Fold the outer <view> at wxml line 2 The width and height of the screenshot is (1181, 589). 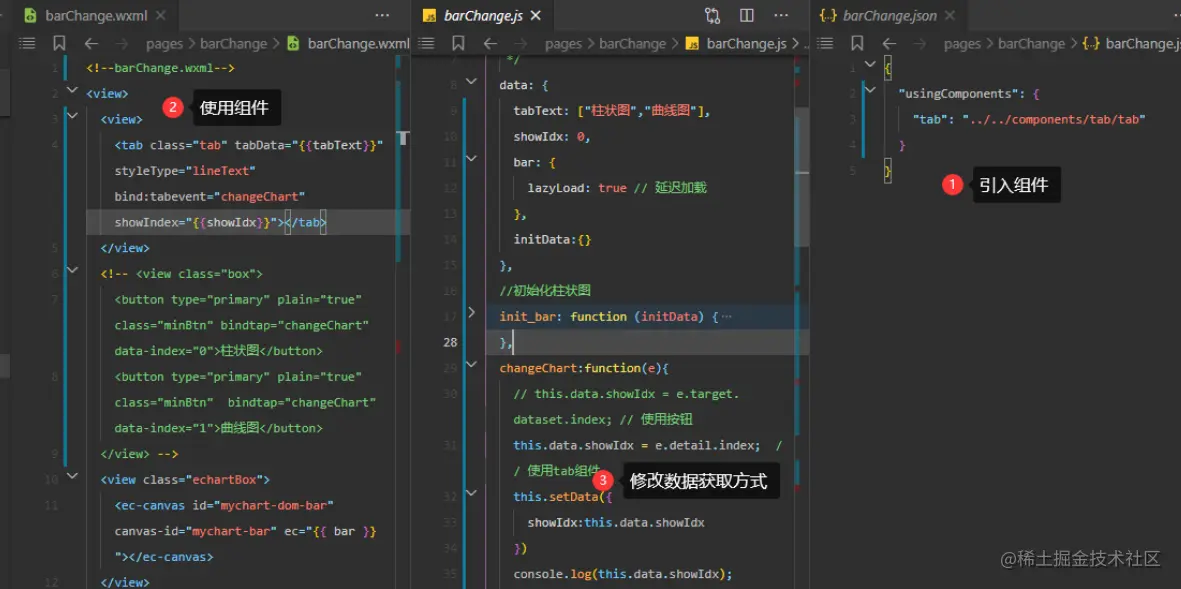pos(72,91)
